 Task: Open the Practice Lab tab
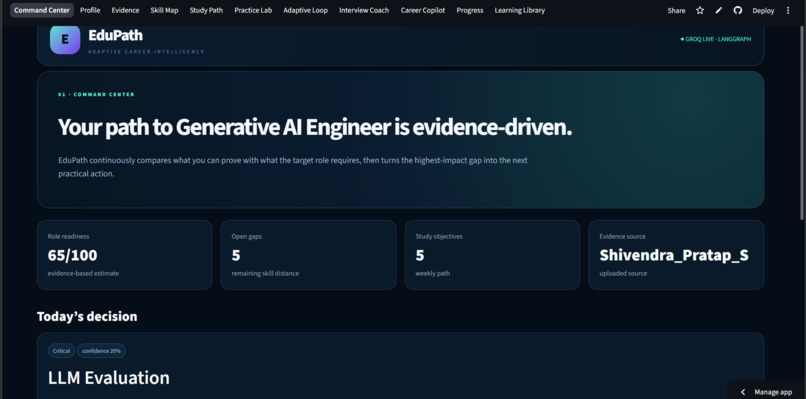click(x=253, y=10)
